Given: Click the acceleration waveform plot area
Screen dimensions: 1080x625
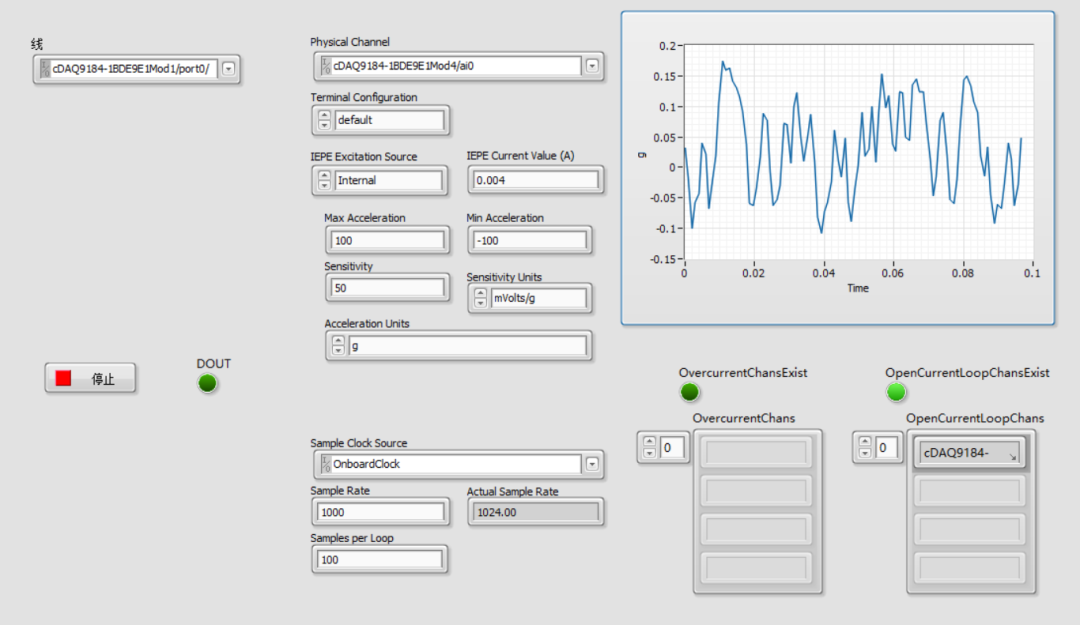Looking at the screenshot, I should tap(859, 152).
